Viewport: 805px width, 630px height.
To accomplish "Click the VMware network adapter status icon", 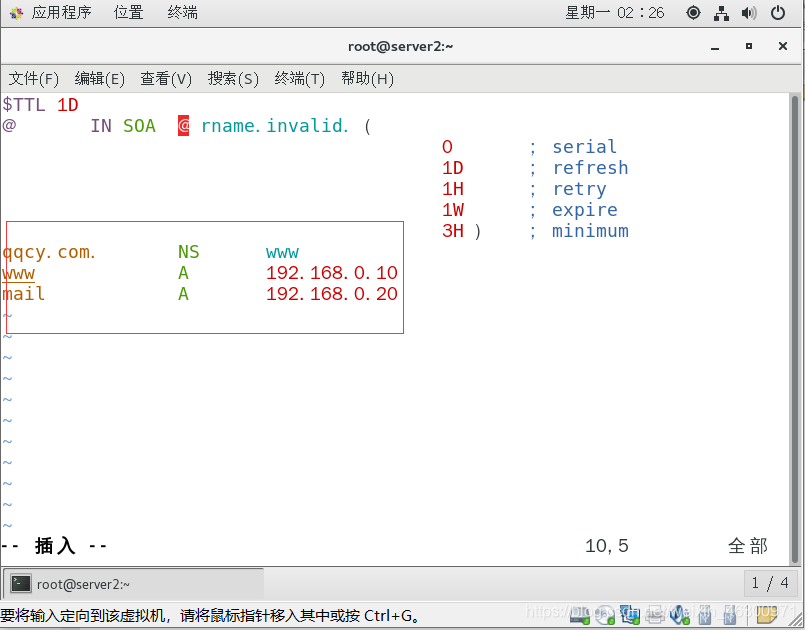I will [630, 614].
